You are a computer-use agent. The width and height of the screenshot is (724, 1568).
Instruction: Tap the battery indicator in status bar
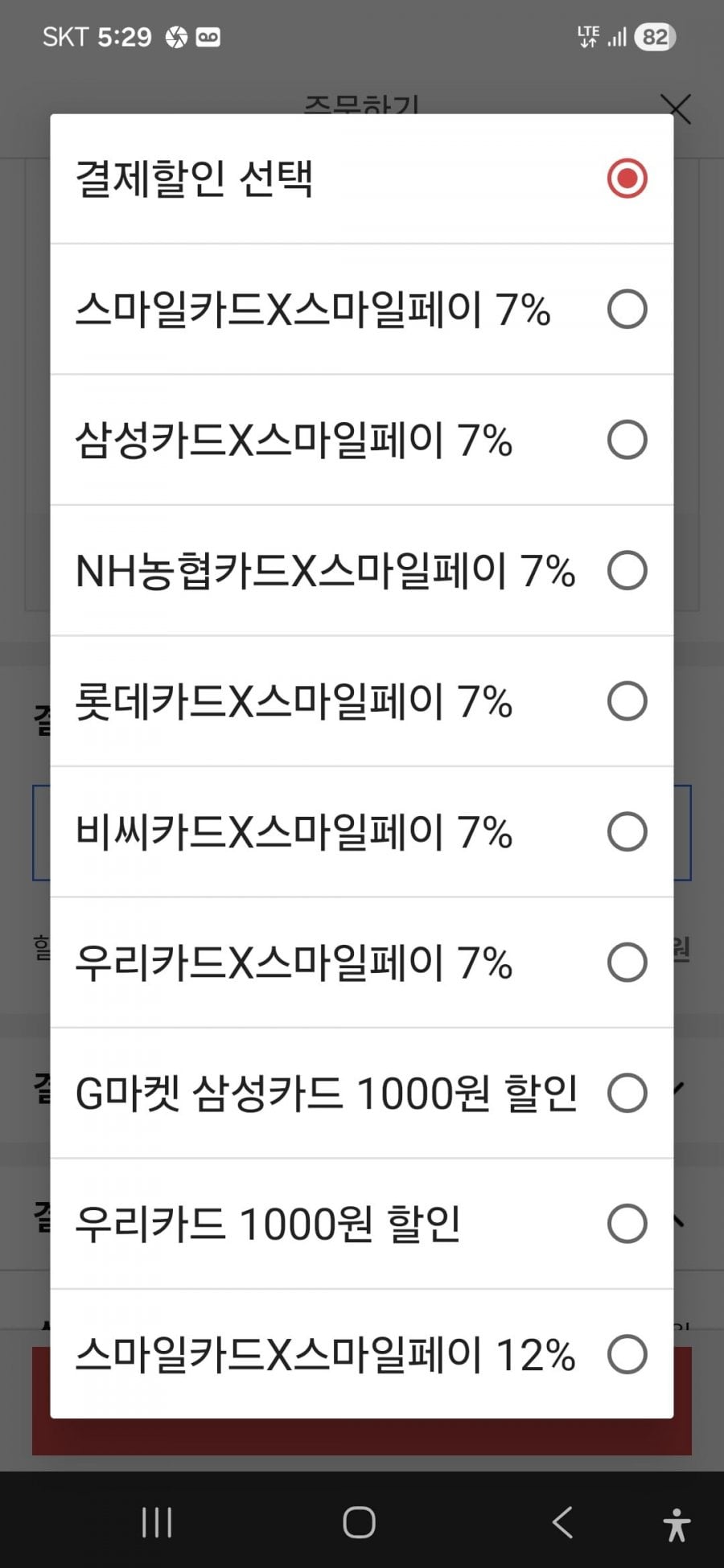coord(655,37)
